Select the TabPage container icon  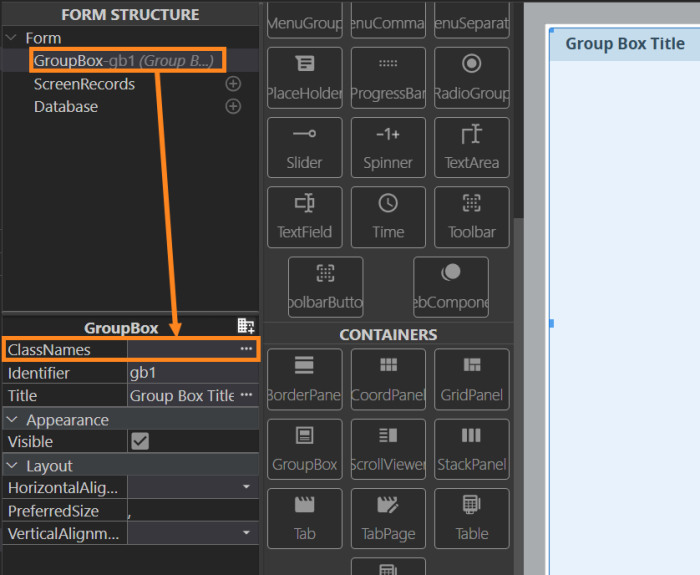click(388, 518)
